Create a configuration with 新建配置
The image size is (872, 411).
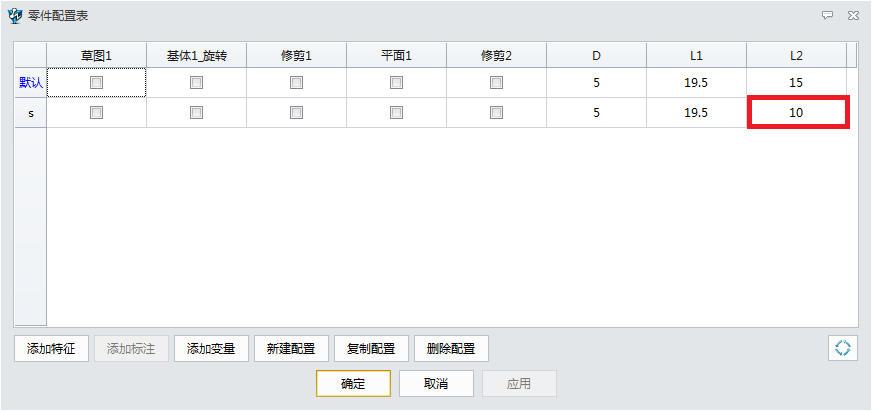point(291,349)
